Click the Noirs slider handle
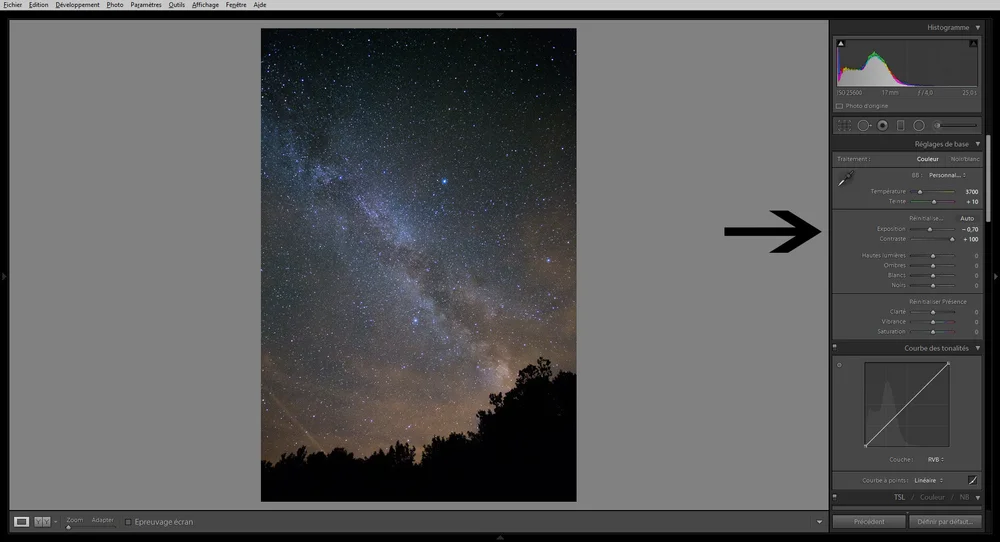 coord(933,286)
